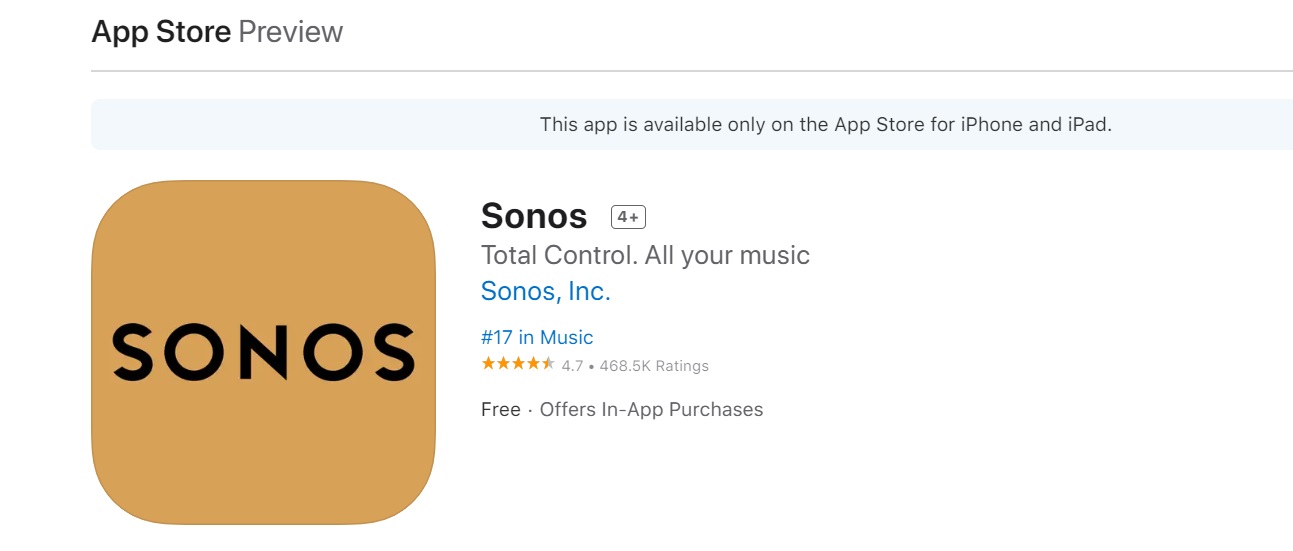Click the 4+ age rating badge
This screenshot has width=1293, height=551.
629,217
